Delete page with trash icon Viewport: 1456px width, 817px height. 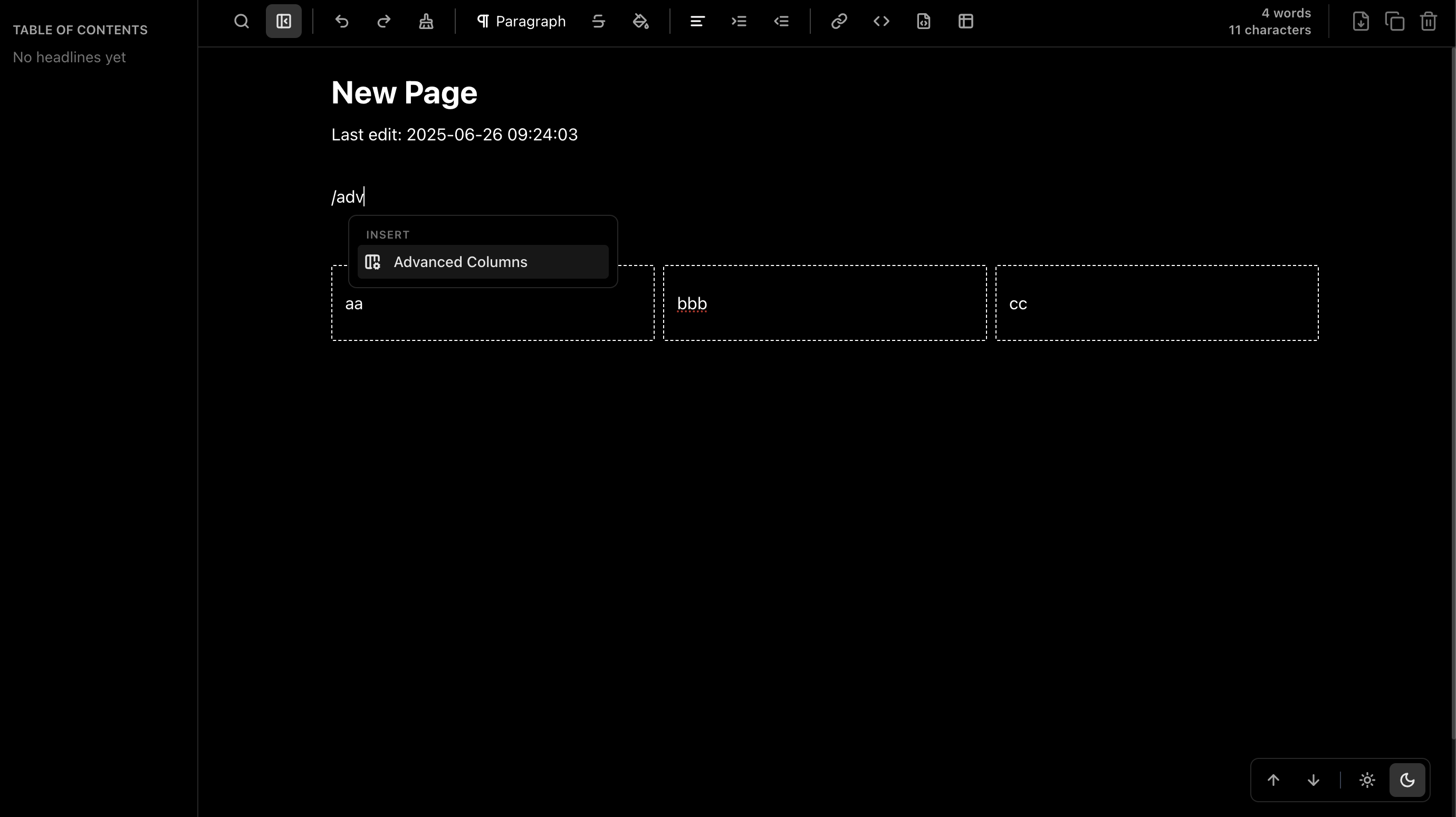1429,22
